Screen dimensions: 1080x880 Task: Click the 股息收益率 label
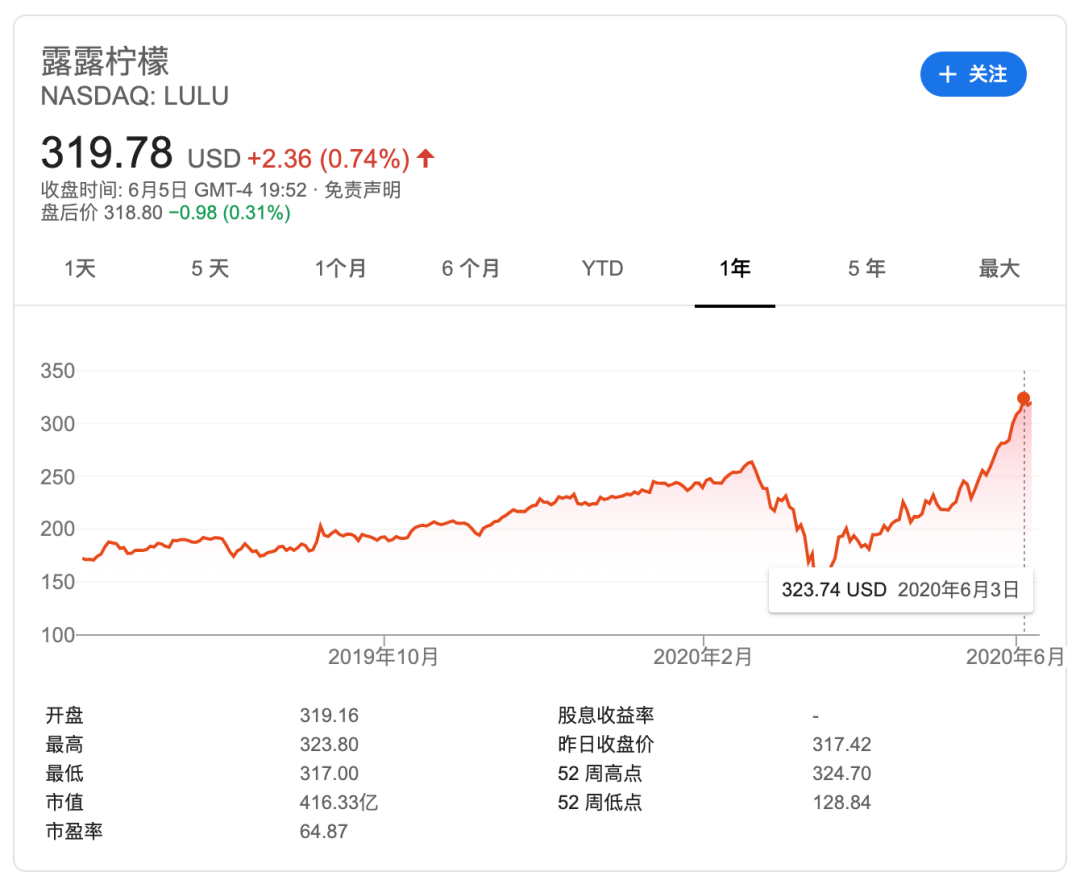click(x=605, y=715)
